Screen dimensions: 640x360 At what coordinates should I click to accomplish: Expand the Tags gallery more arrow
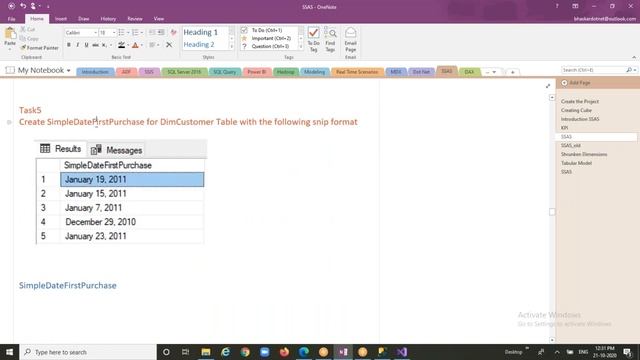tap(301, 47)
